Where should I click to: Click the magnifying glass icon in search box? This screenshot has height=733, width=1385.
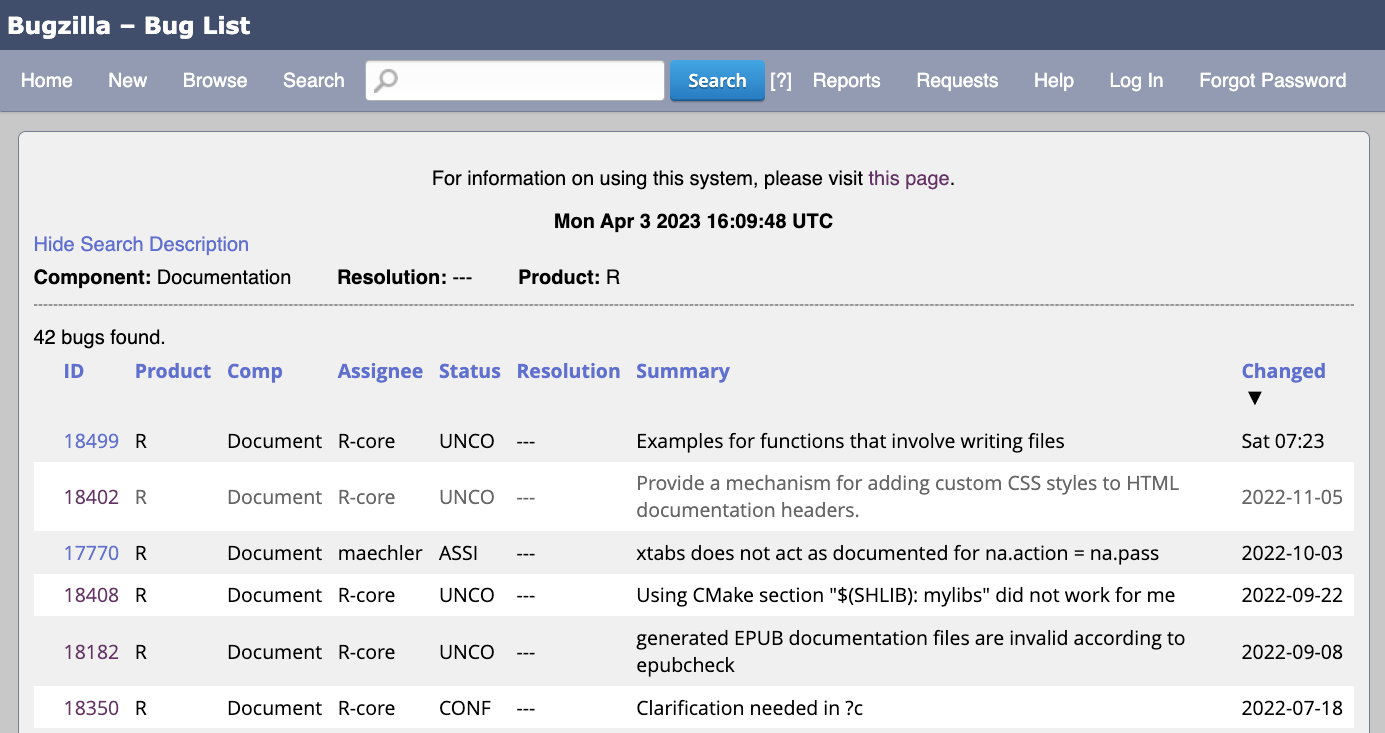[x=385, y=81]
